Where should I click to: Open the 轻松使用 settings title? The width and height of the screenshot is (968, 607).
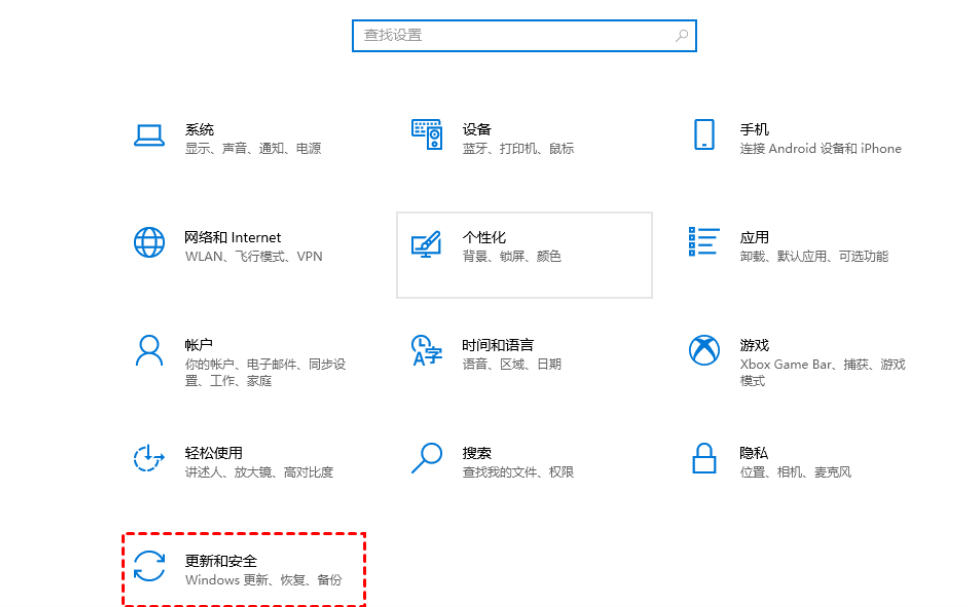pyautogui.click(x=214, y=453)
